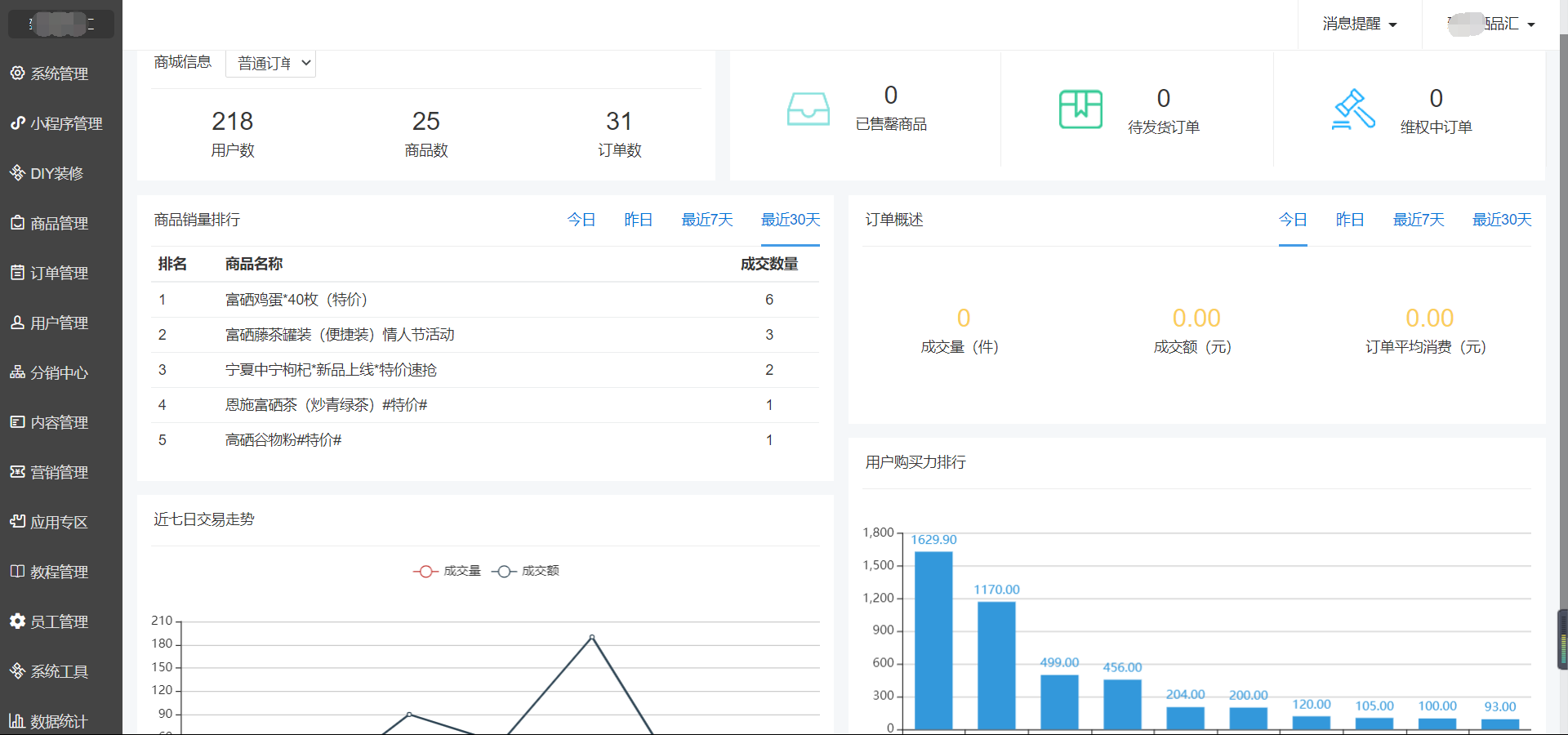Click the 分销中心 hierarchy icon
1568x735 pixels.
click(17, 372)
